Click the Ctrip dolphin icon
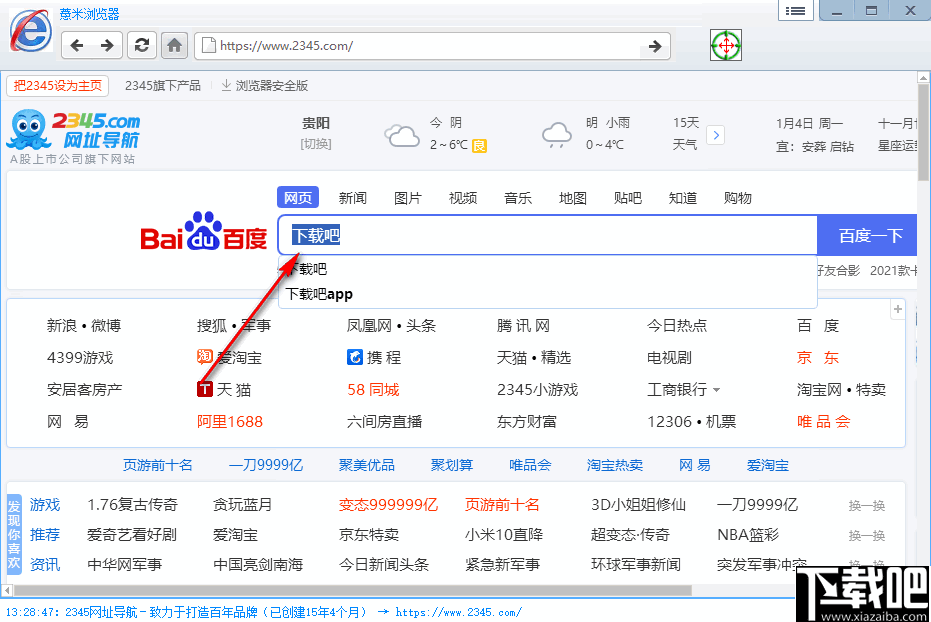The width and height of the screenshot is (931, 622). click(354, 357)
